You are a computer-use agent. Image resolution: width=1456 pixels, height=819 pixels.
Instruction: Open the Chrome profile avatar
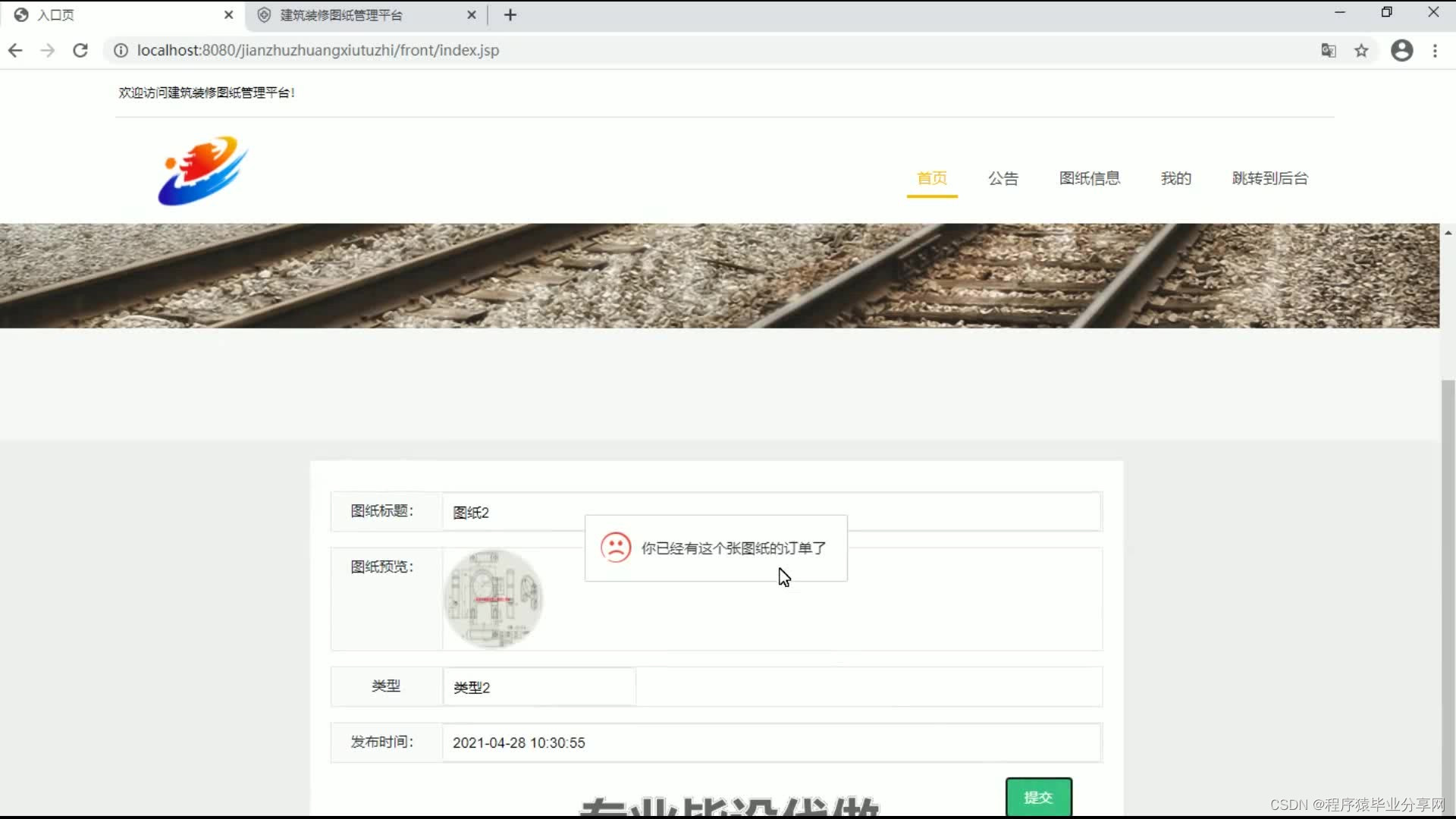1401,50
